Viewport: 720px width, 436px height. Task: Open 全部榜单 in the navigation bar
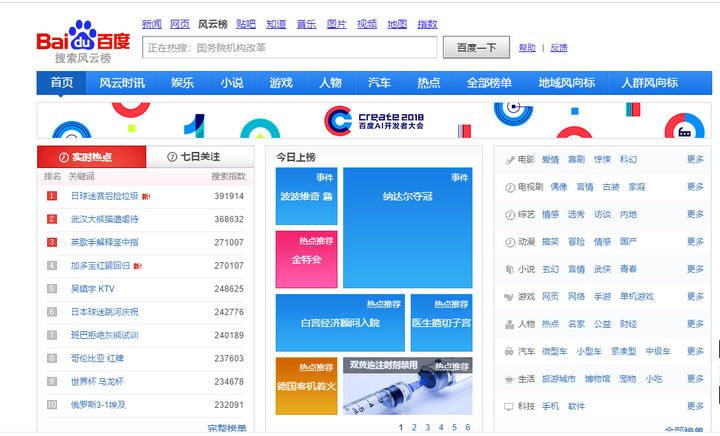click(x=489, y=83)
